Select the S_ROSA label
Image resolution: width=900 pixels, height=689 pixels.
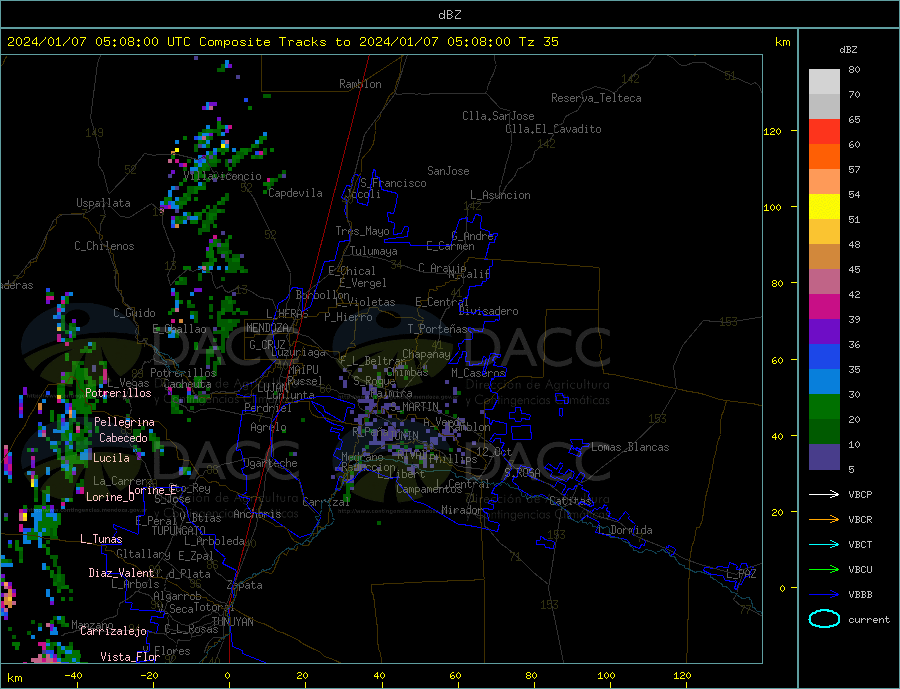pos(522,473)
